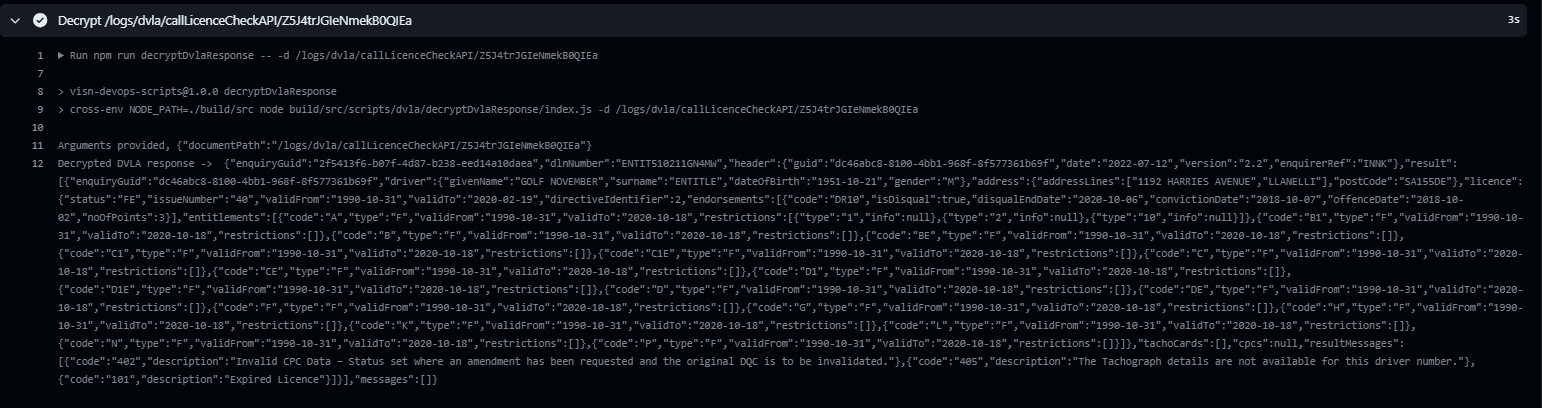This screenshot has height=408, width=1542.
Task: Select log line number 7
Action: coord(39,72)
